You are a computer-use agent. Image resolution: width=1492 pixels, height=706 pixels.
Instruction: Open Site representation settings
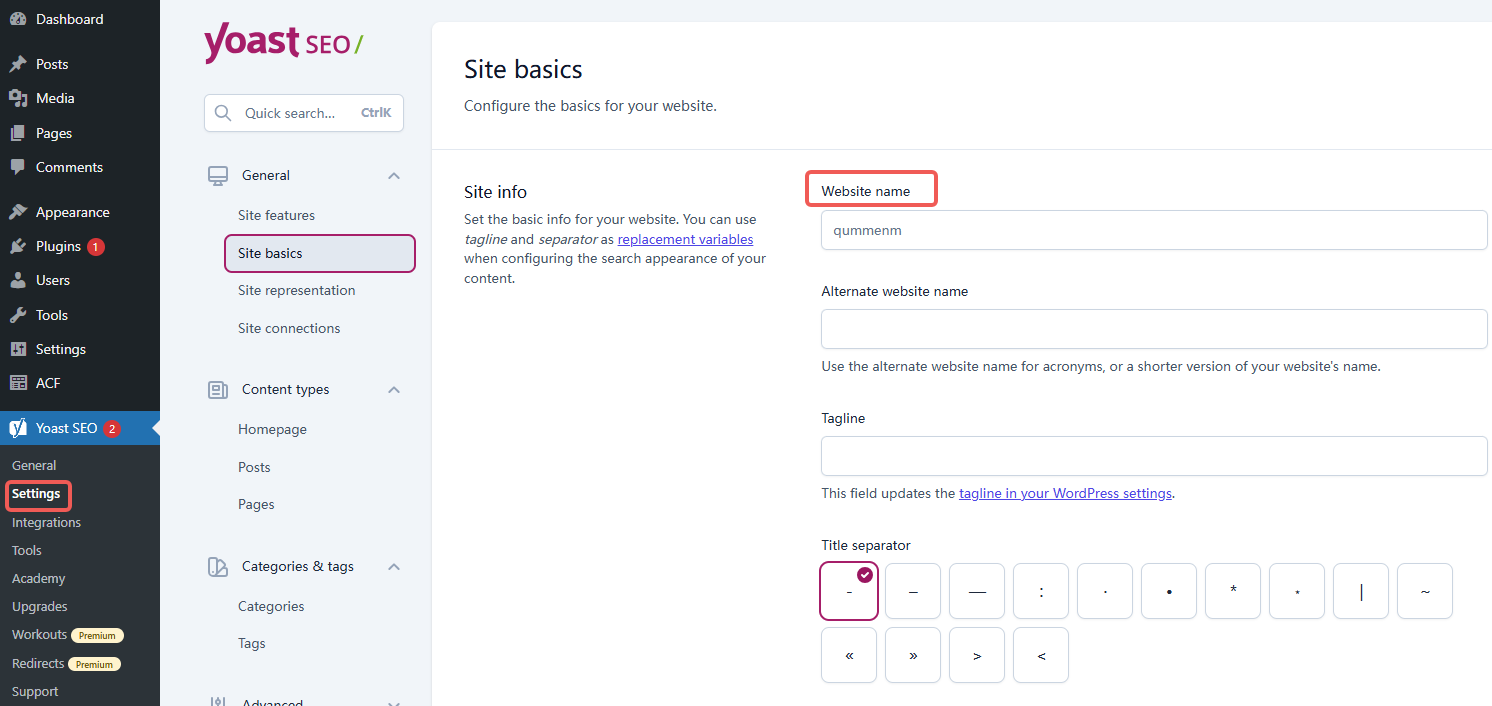click(x=296, y=290)
